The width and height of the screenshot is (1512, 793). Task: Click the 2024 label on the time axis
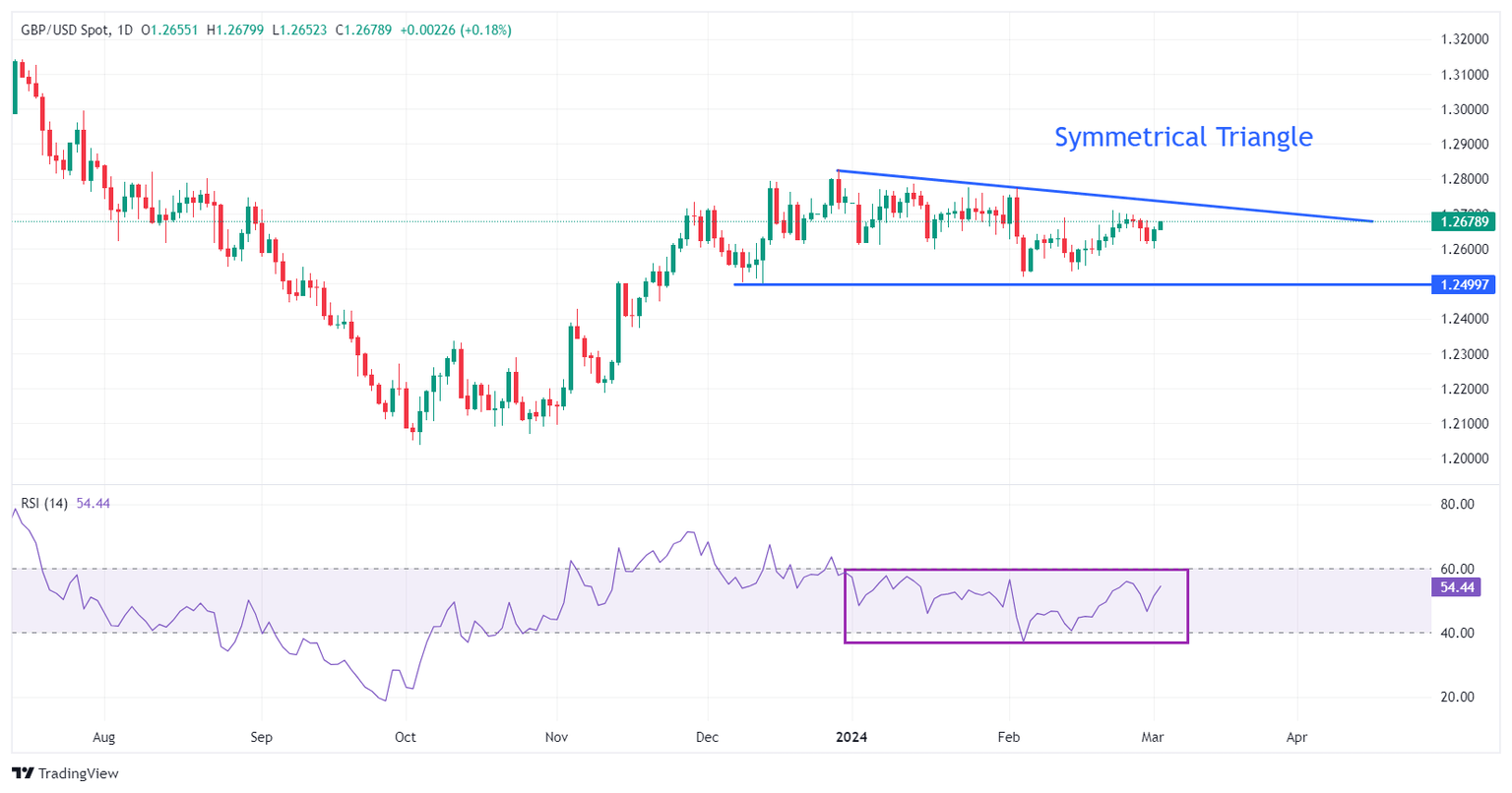pyautogui.click(x=850, y=736)
